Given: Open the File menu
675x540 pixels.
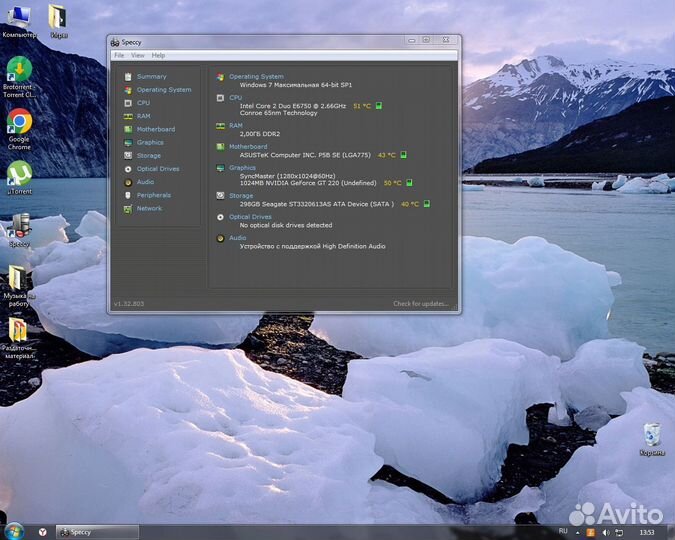Looking at the screenshot, I should [119, 55].
